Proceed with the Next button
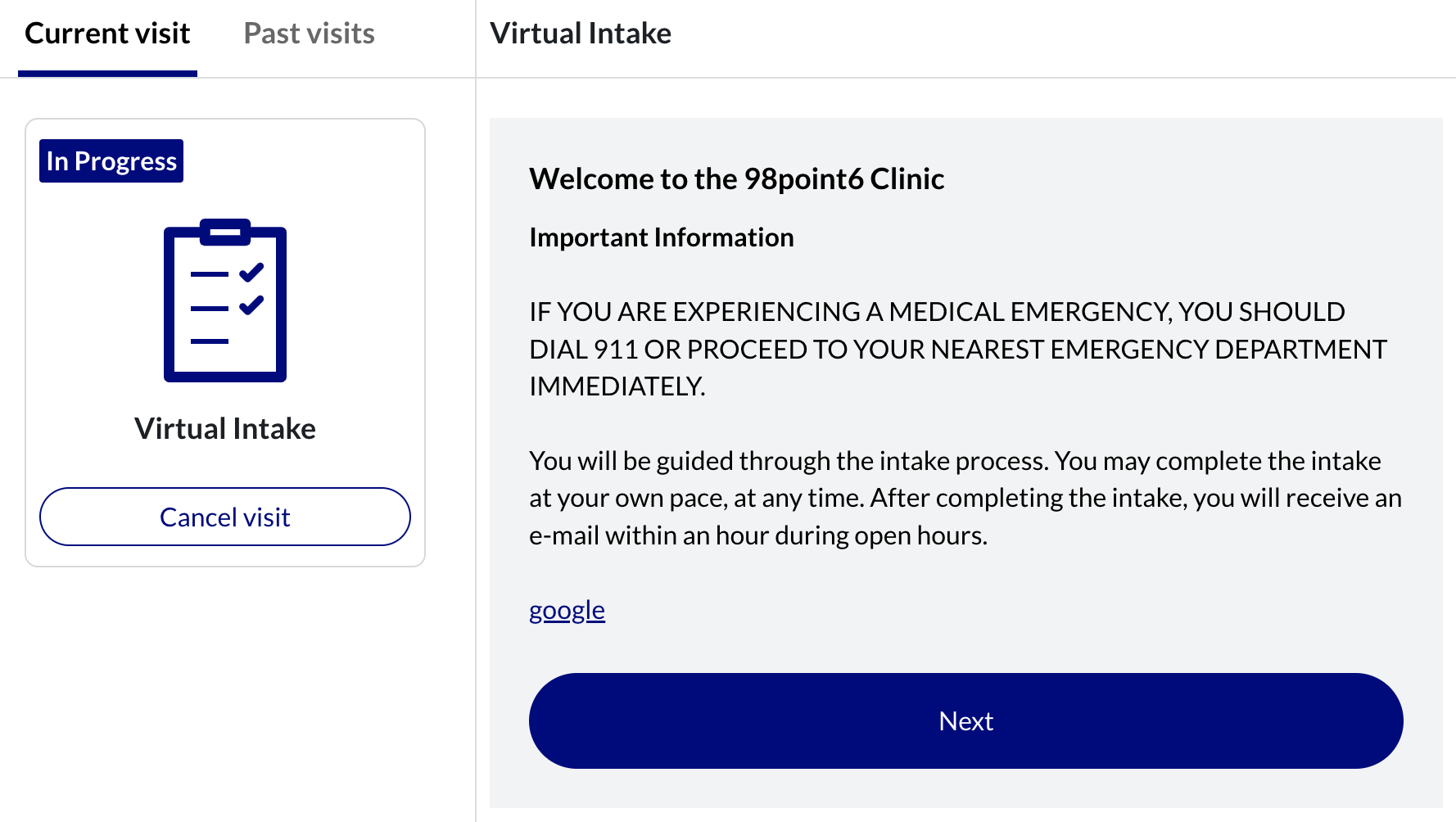The width and height of the screenshot is (1456, 822). [966, 720]
